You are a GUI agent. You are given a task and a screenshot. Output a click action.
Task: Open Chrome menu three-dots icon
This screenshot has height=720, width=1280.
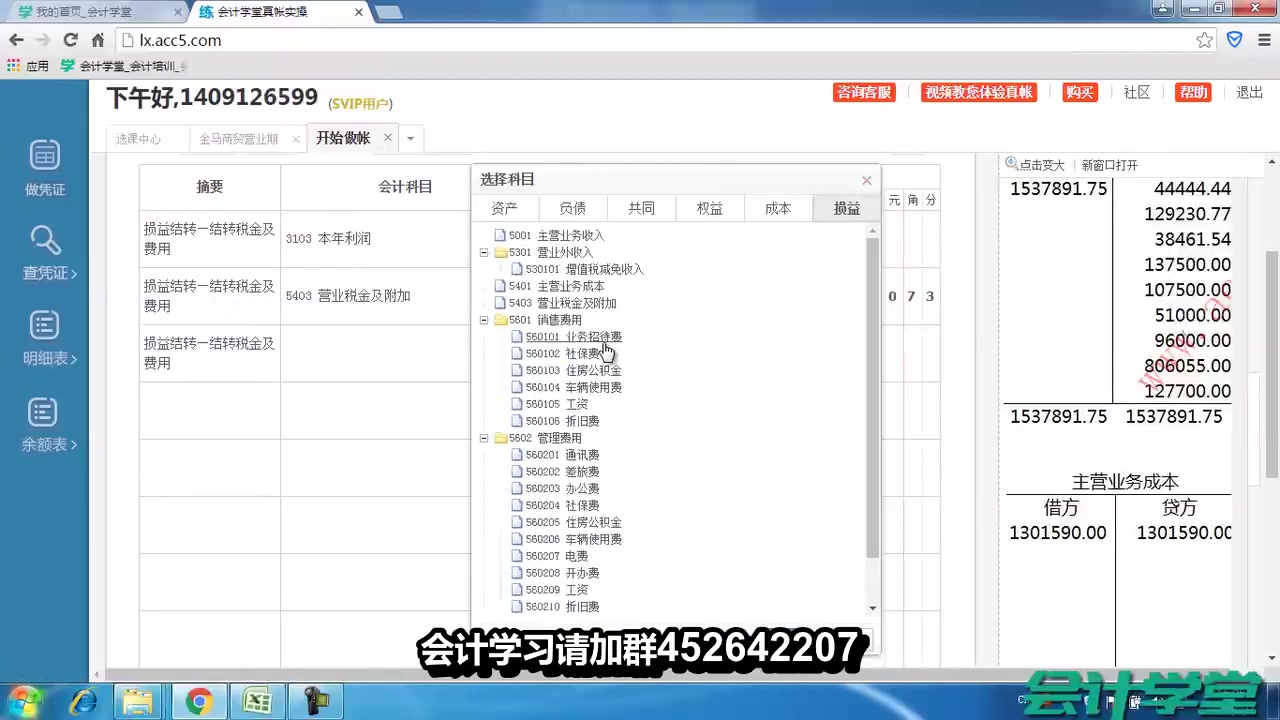[1262, 40]
